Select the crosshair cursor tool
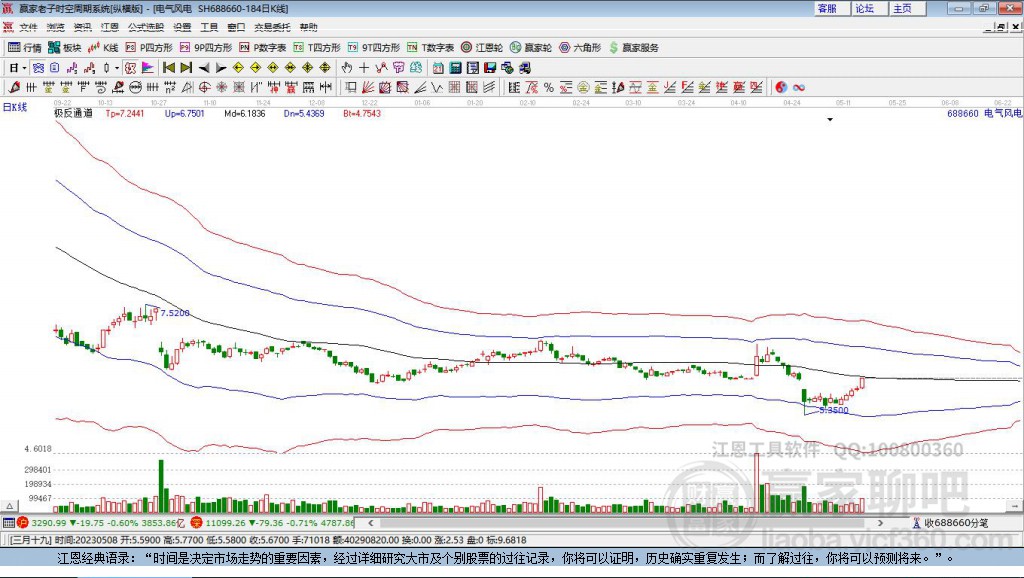Viewport: 1024px width, 578px height. click(364, 68)
